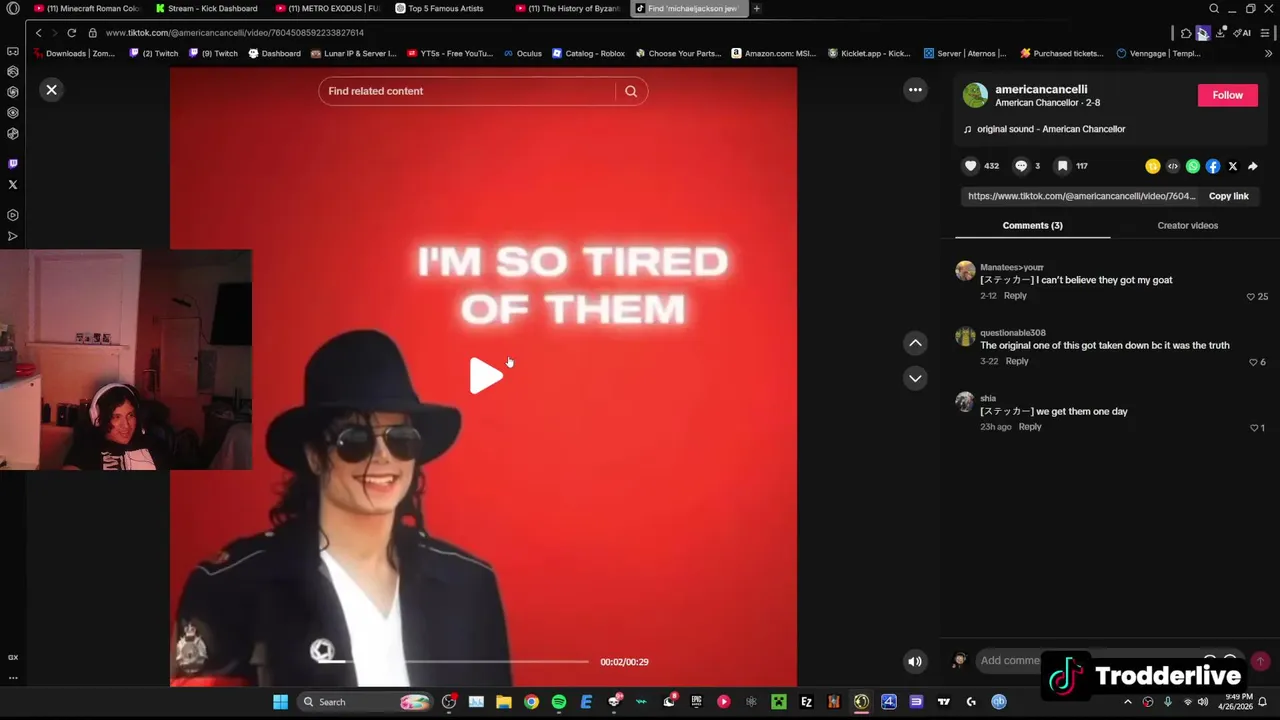
Task: Open a new browser tab
Action: click(x=757, y=8)
